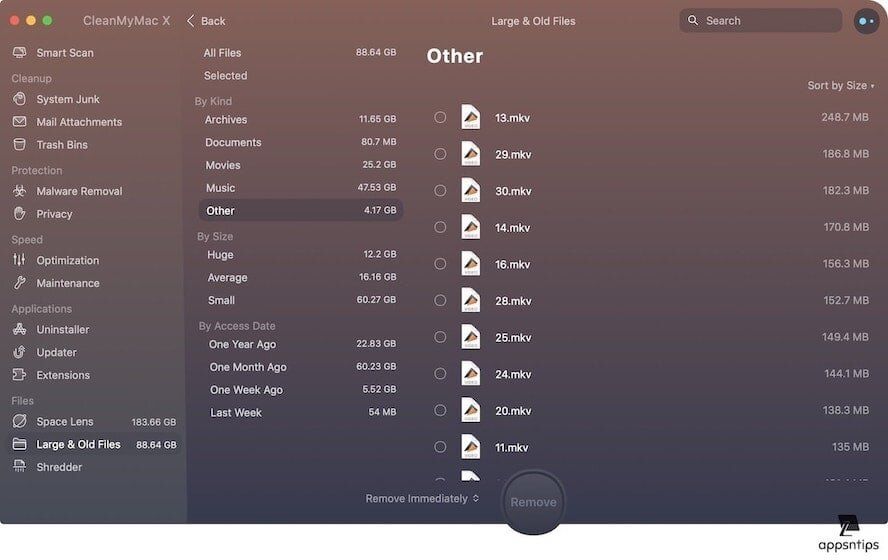Open the Documents kind filter
Screen dimensions: 888x560
[300, 142]
